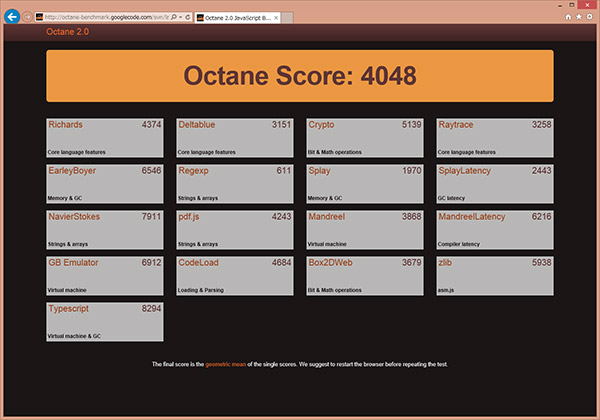Click the search magnifier in address bar
Screen dimensions: 600x420
175,18
